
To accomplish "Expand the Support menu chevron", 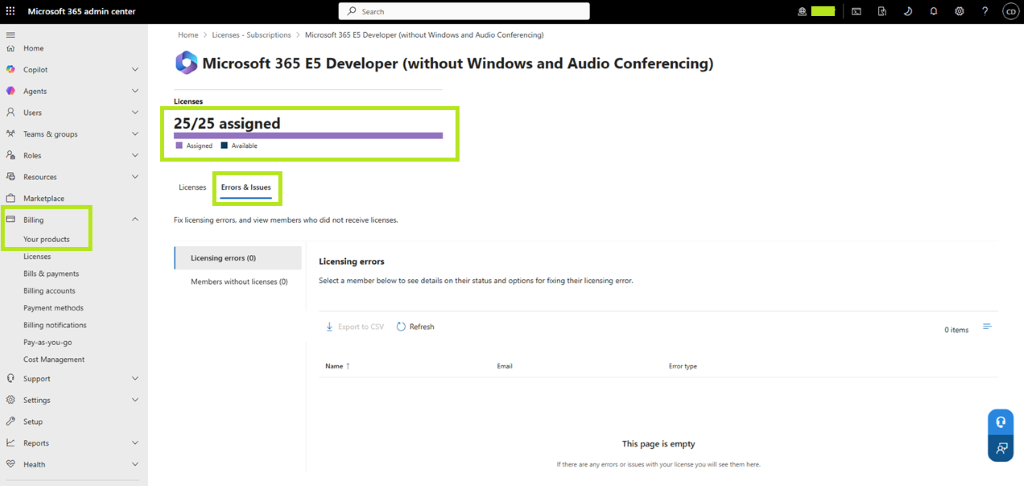I will (135, 378).
